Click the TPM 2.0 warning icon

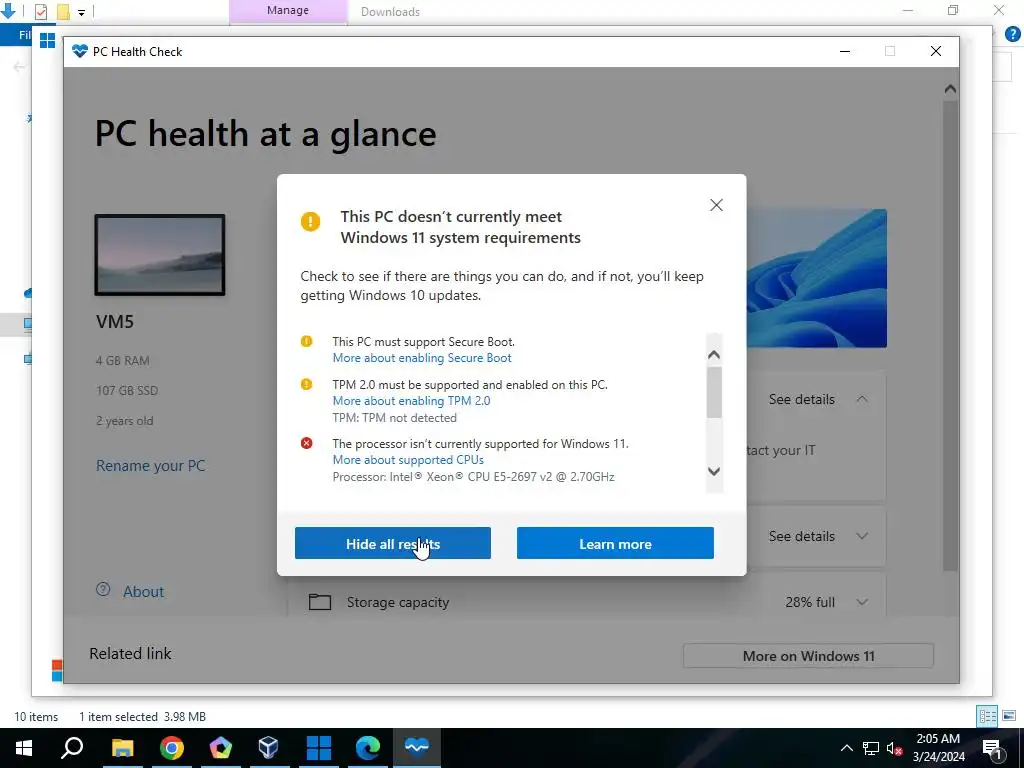[x=306, y=385]
